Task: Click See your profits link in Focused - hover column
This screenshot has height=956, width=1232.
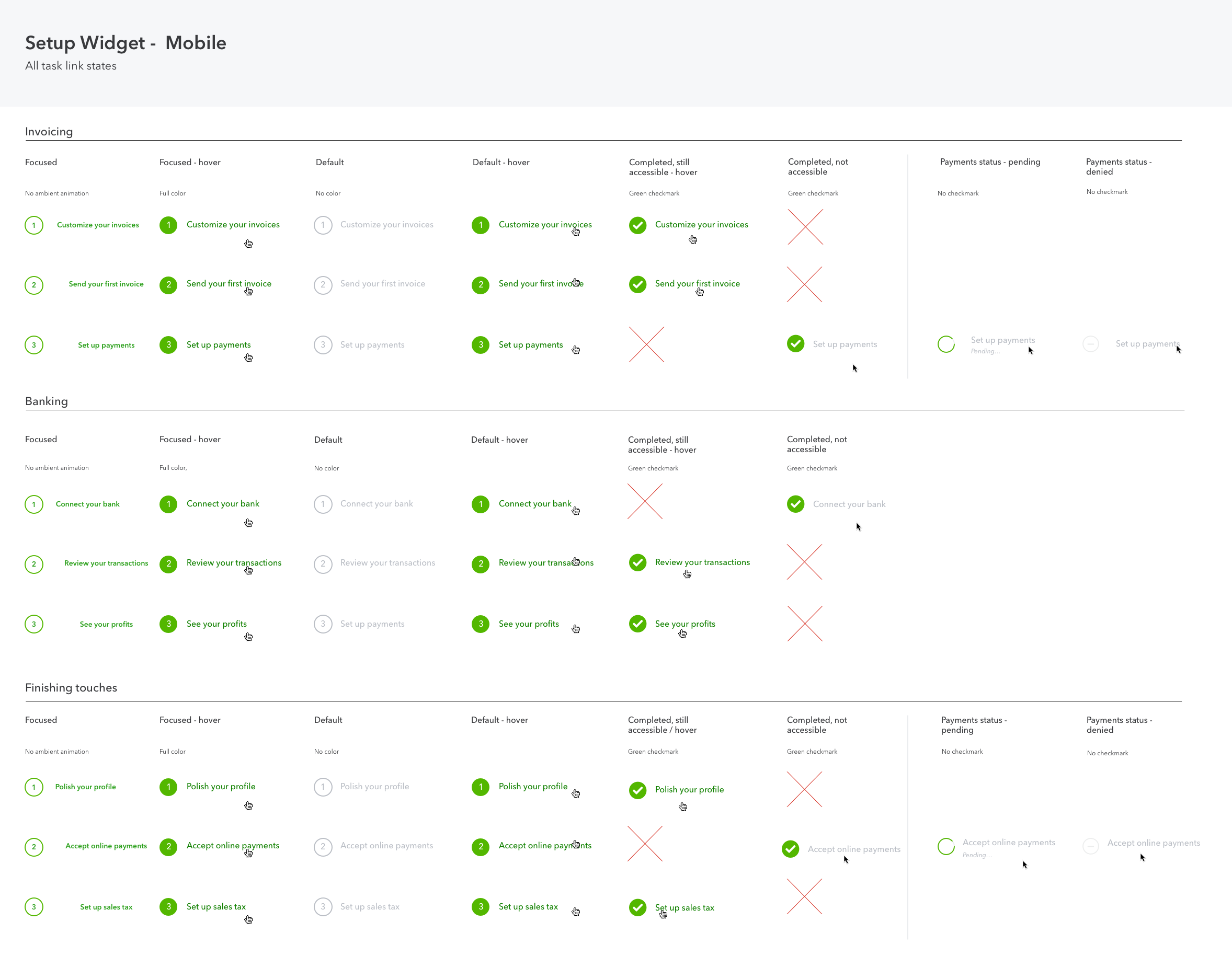Action: (x=216, y=624)
